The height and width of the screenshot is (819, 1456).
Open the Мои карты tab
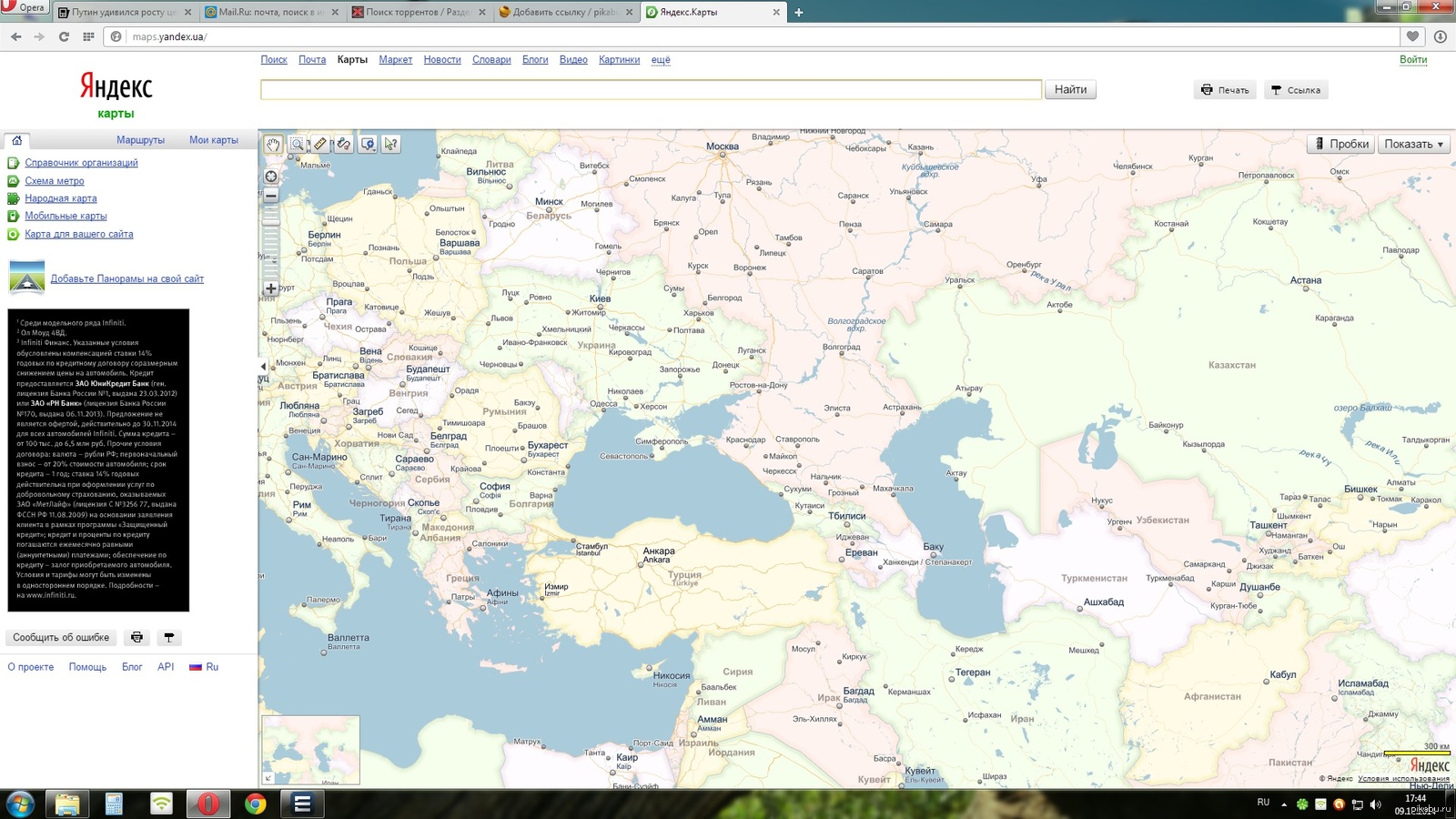[214, 140]
